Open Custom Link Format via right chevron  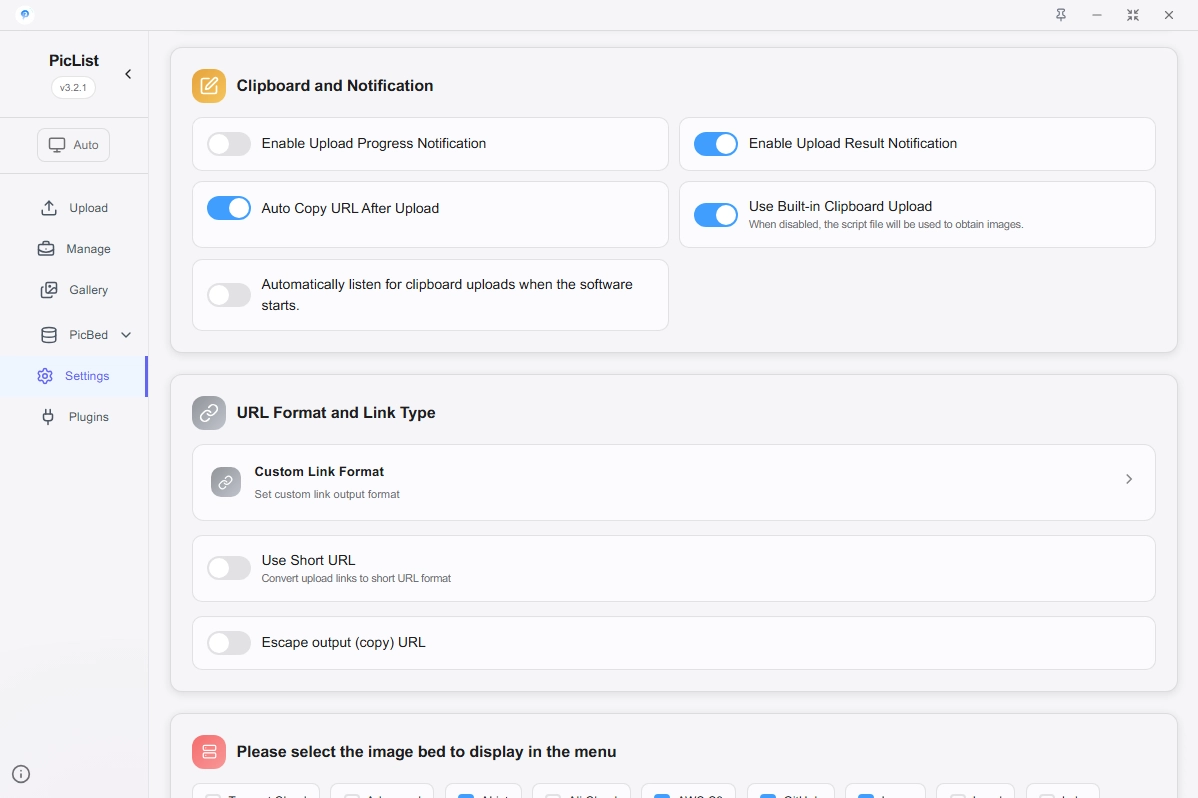[1128, 479]
